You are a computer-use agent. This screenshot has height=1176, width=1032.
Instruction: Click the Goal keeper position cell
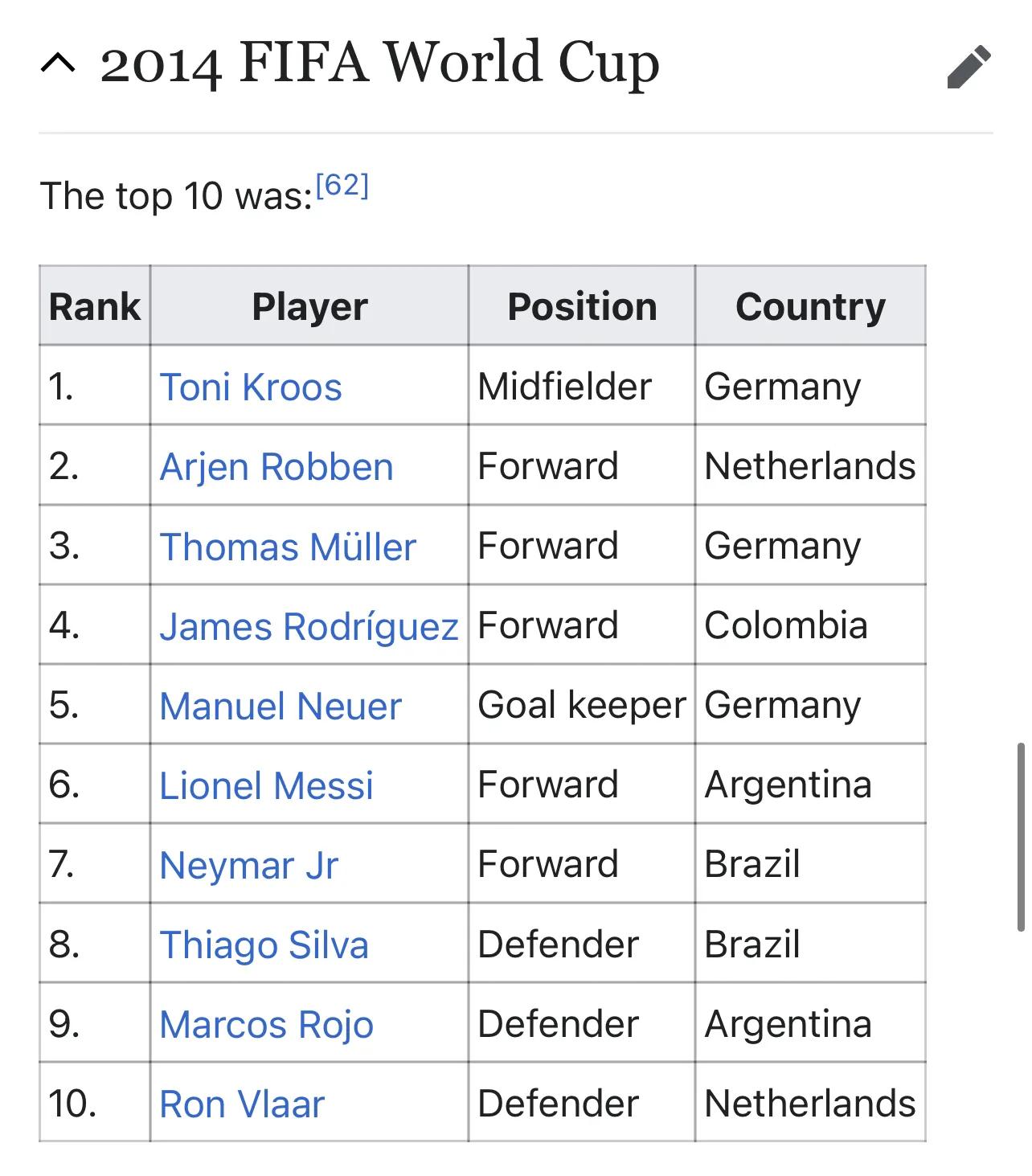click(581, 705)
